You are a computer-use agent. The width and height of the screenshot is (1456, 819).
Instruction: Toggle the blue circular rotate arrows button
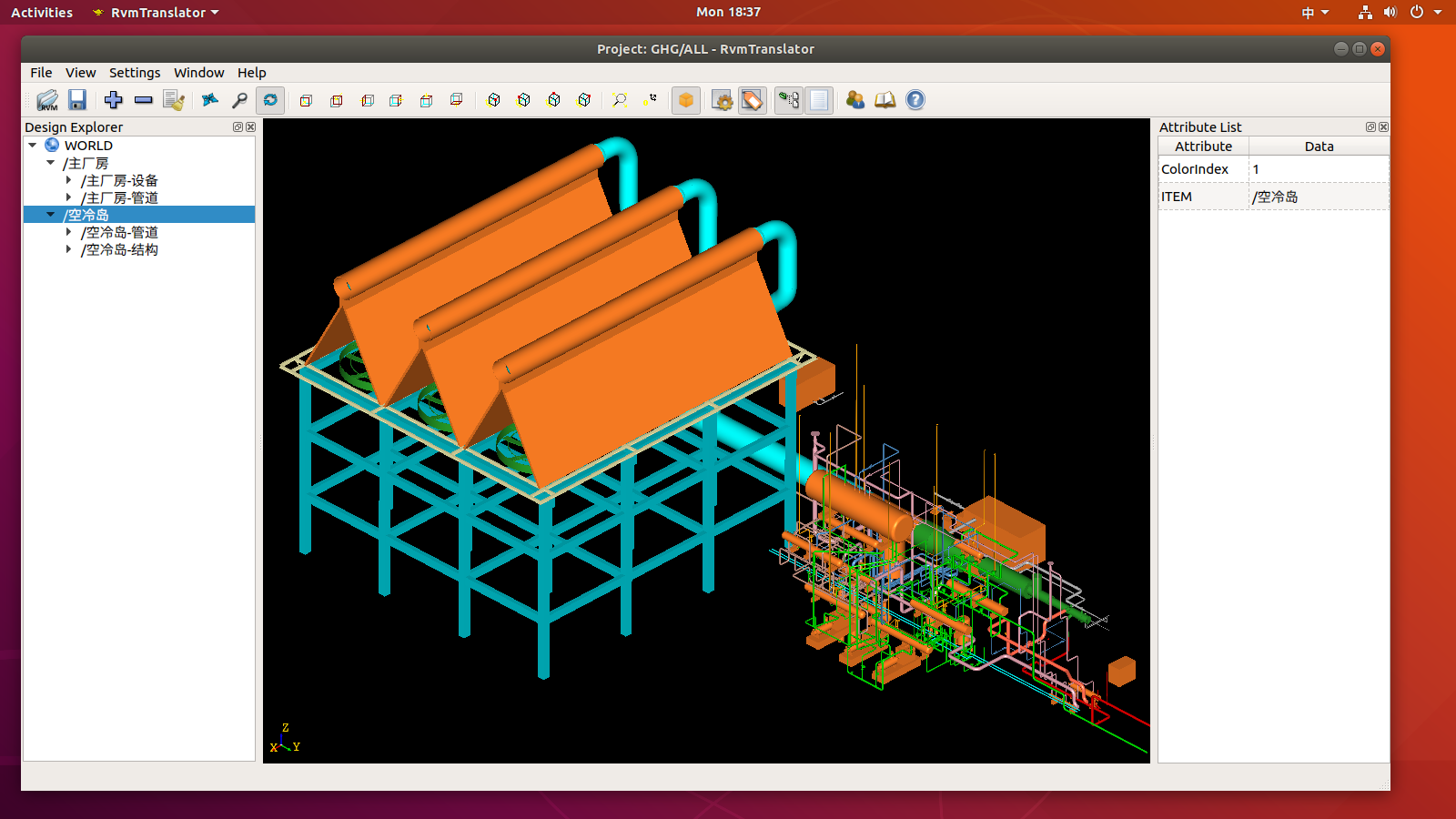point(270,100)
